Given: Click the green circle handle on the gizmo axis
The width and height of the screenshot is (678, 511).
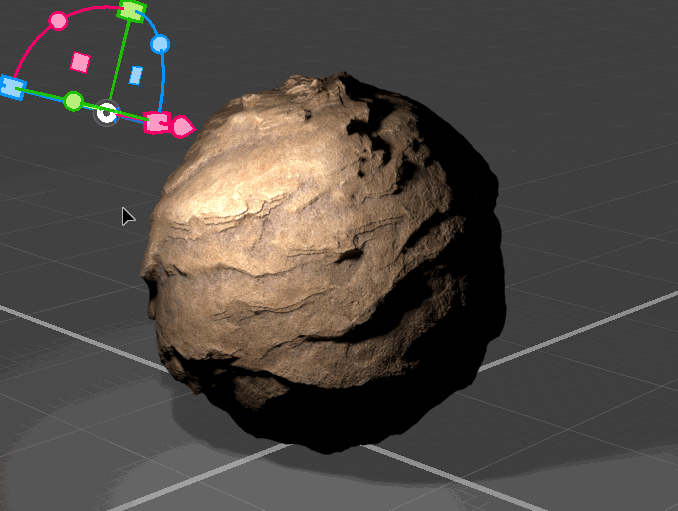Looking at the screenshot, I should (74, 101).
